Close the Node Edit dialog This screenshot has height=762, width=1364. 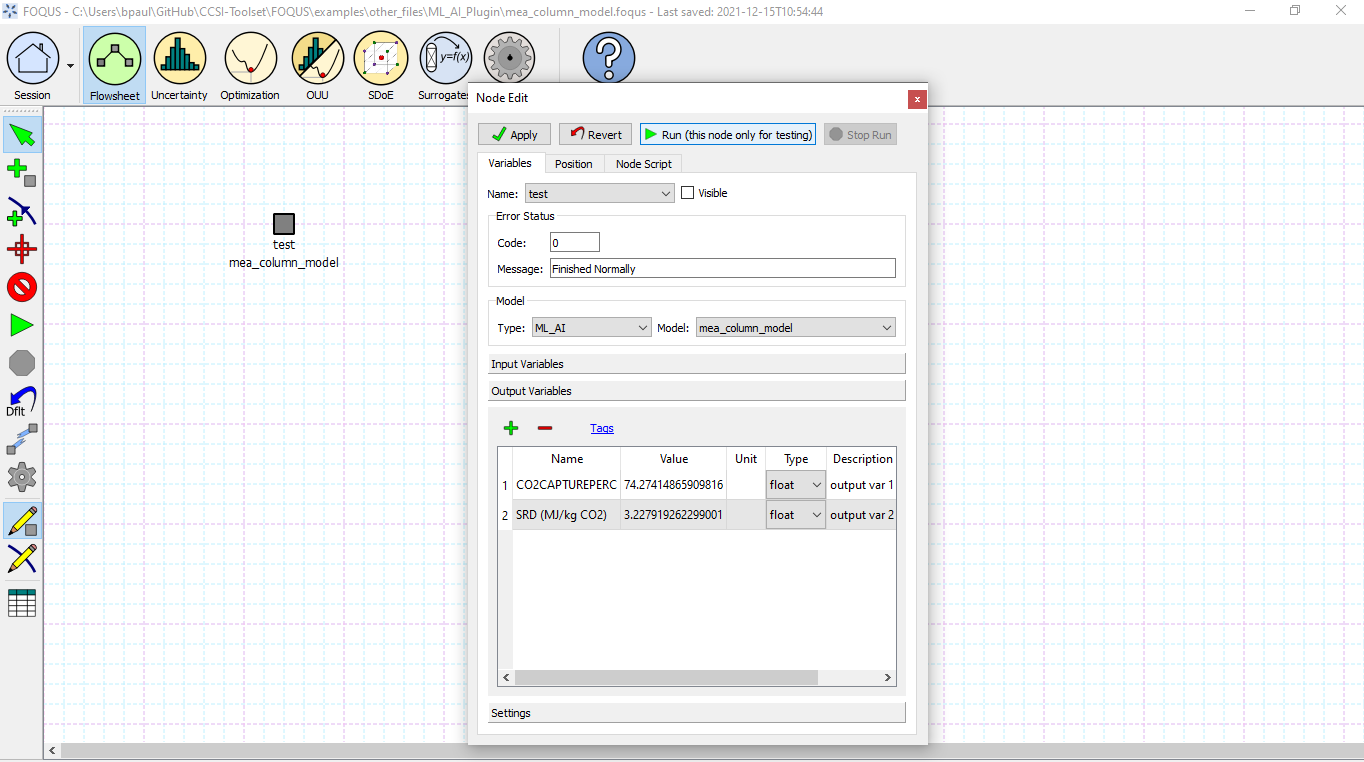point(917,98)
